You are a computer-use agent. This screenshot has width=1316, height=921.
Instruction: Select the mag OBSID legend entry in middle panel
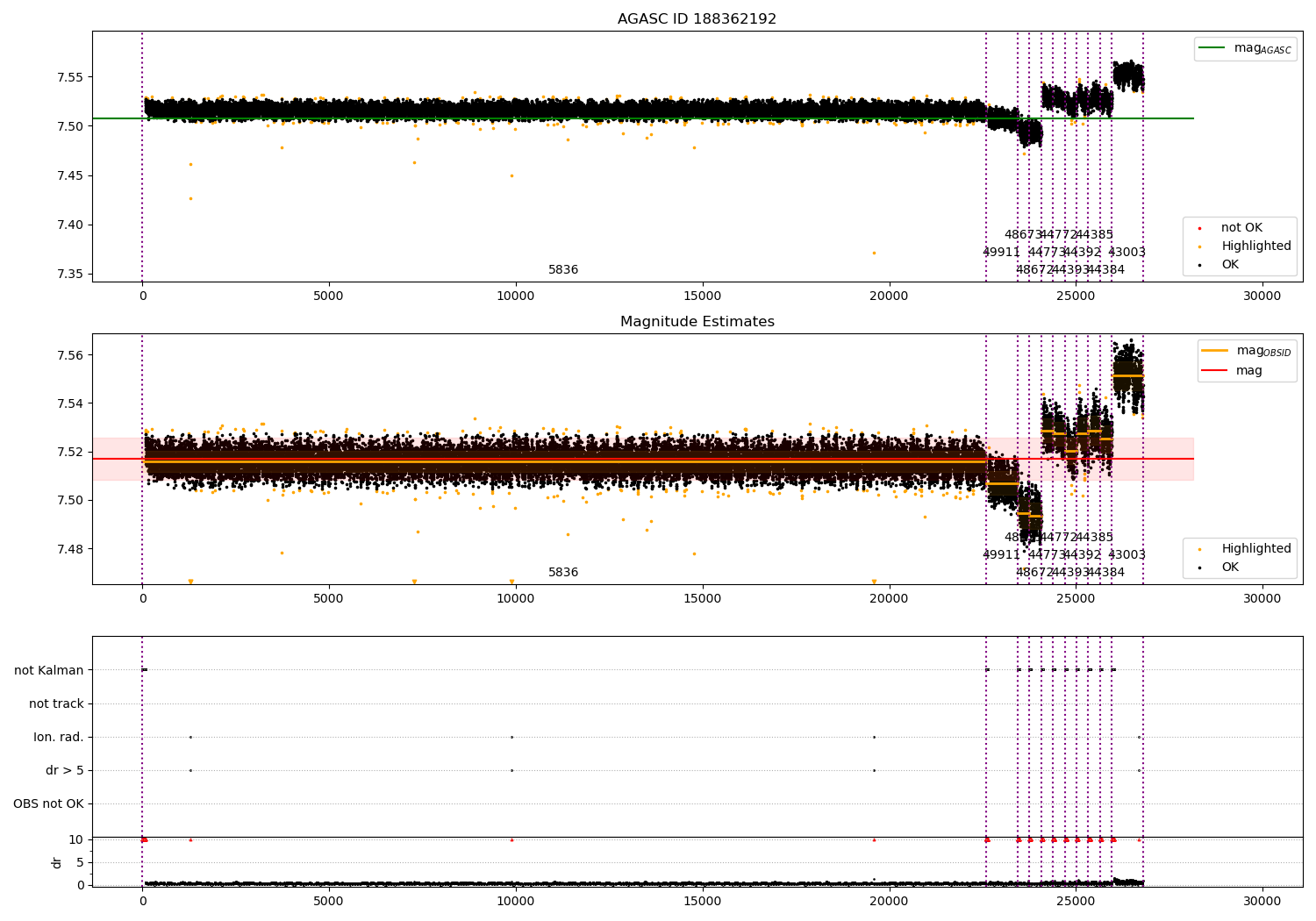[x=1247, y=351]
